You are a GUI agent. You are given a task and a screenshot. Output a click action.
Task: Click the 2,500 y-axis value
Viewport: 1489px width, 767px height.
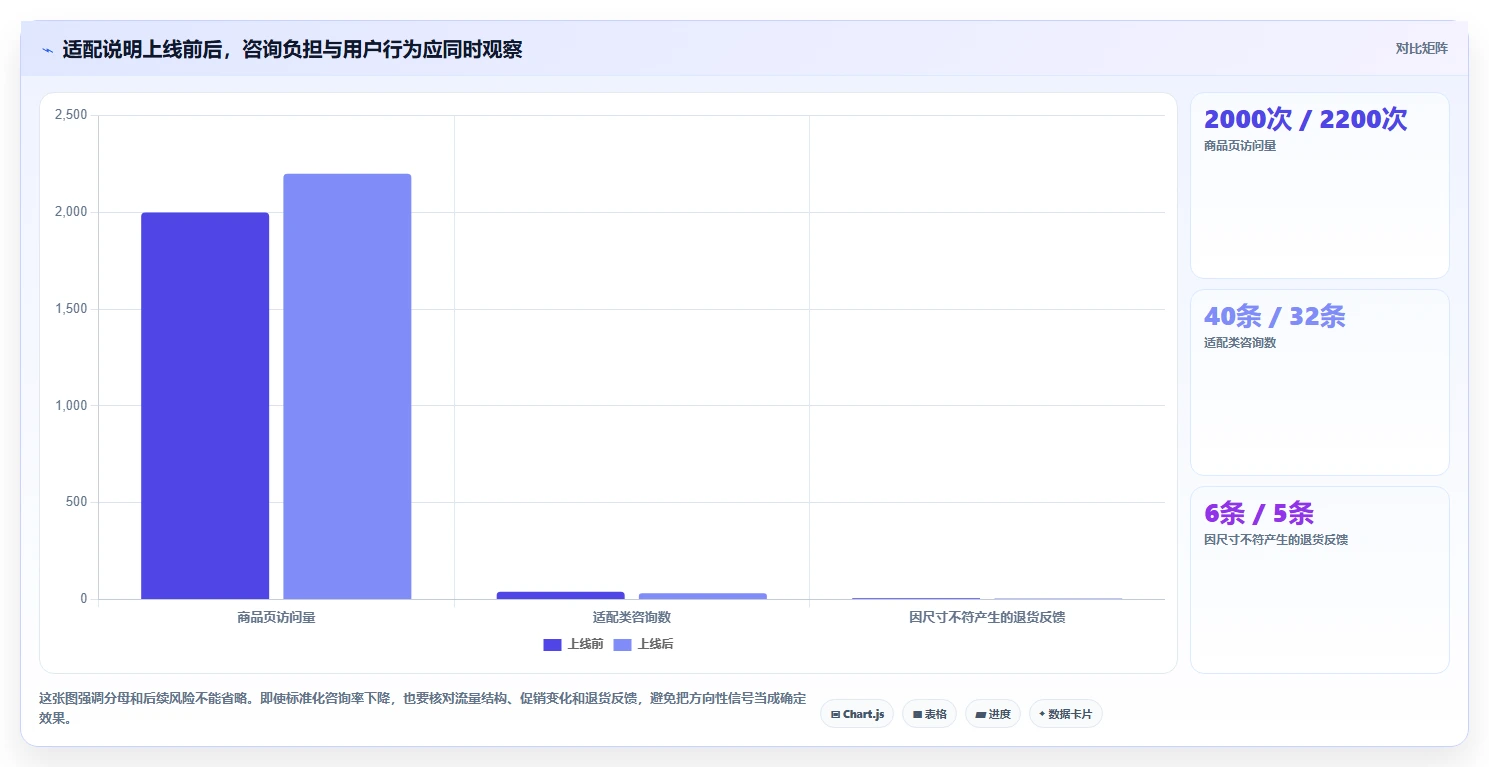(x=70, y=115)
